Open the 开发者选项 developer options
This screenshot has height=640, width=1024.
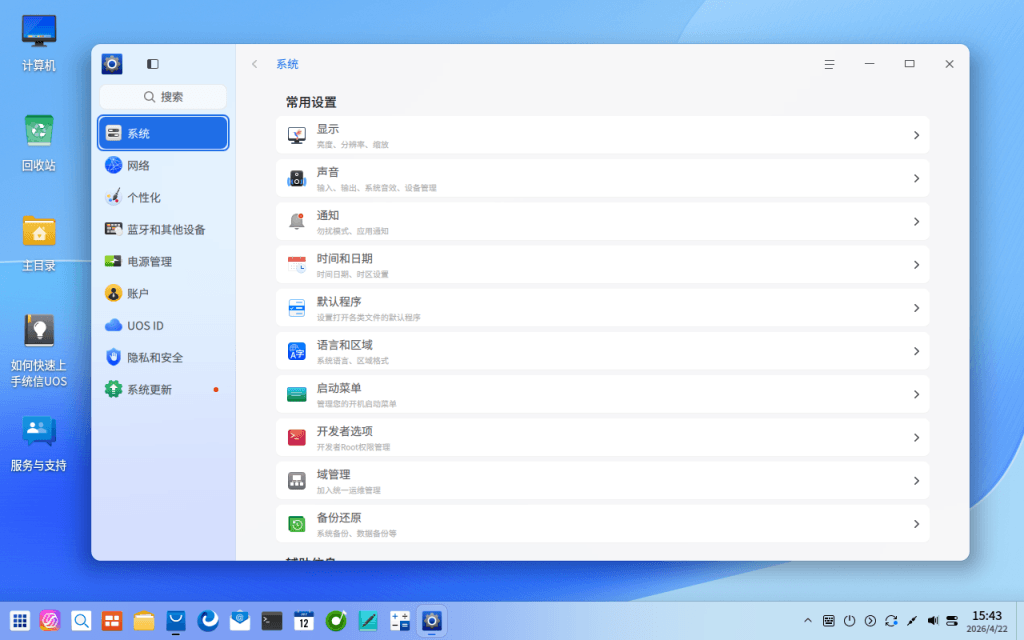(602, 438)
